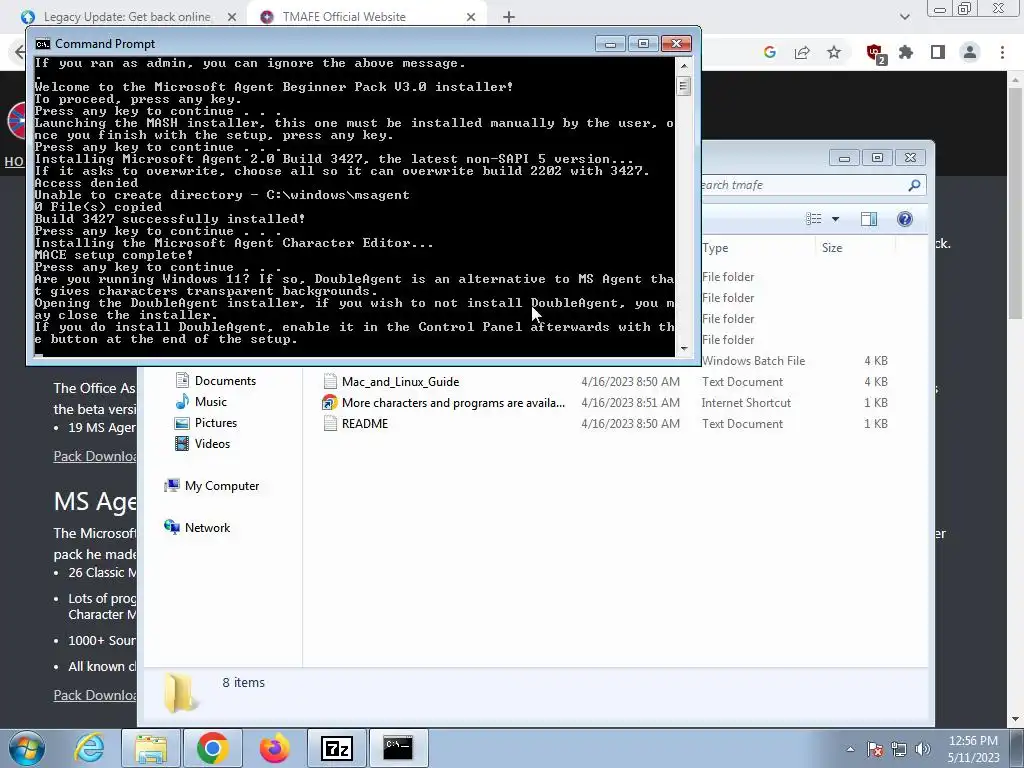The height and width of the screenshot is (768, 1024).
Task: Click Command Prompt scrollbar thumb
Action: tap(684, 86)
